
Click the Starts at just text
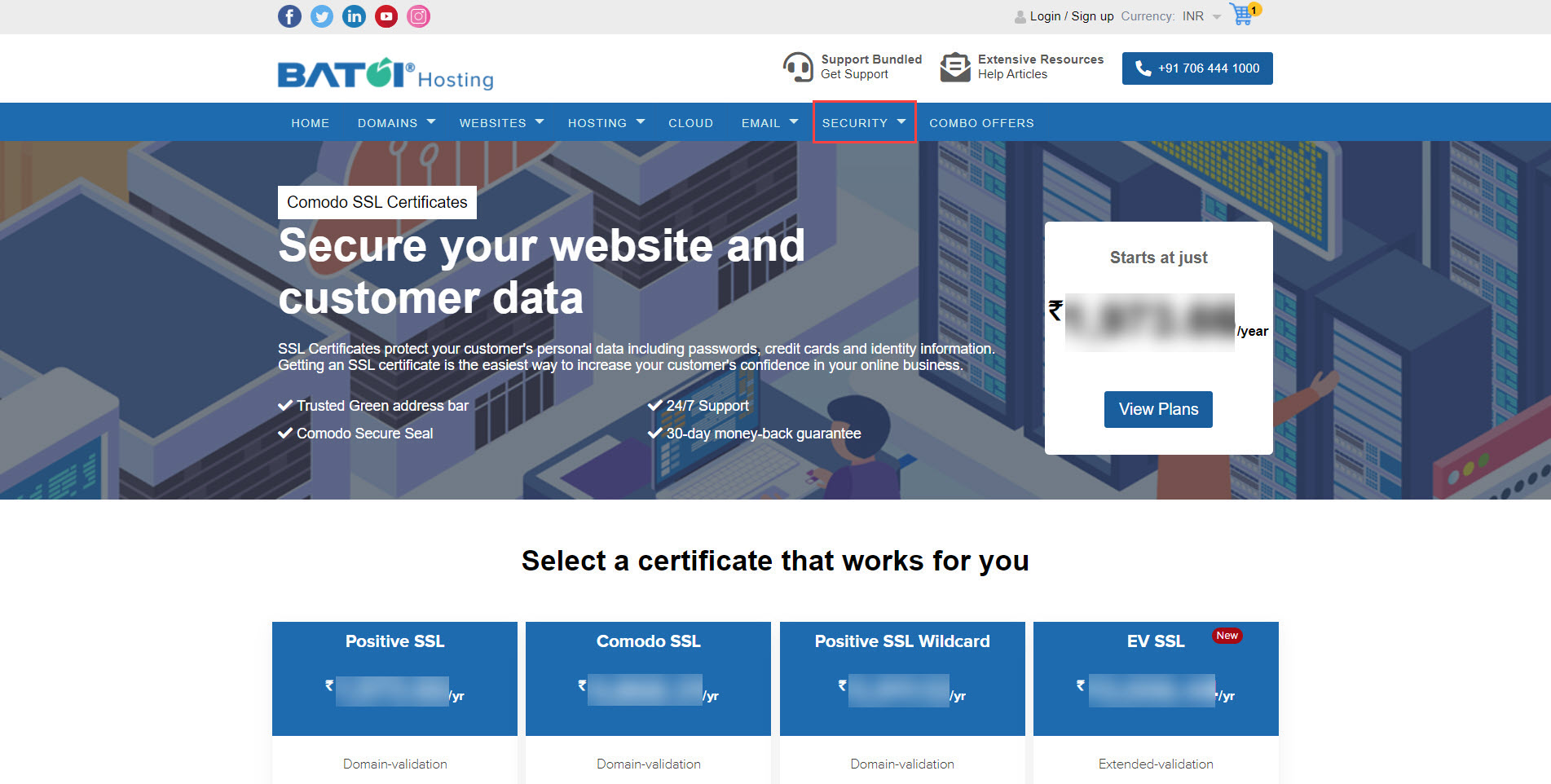tap(1158, 258)
